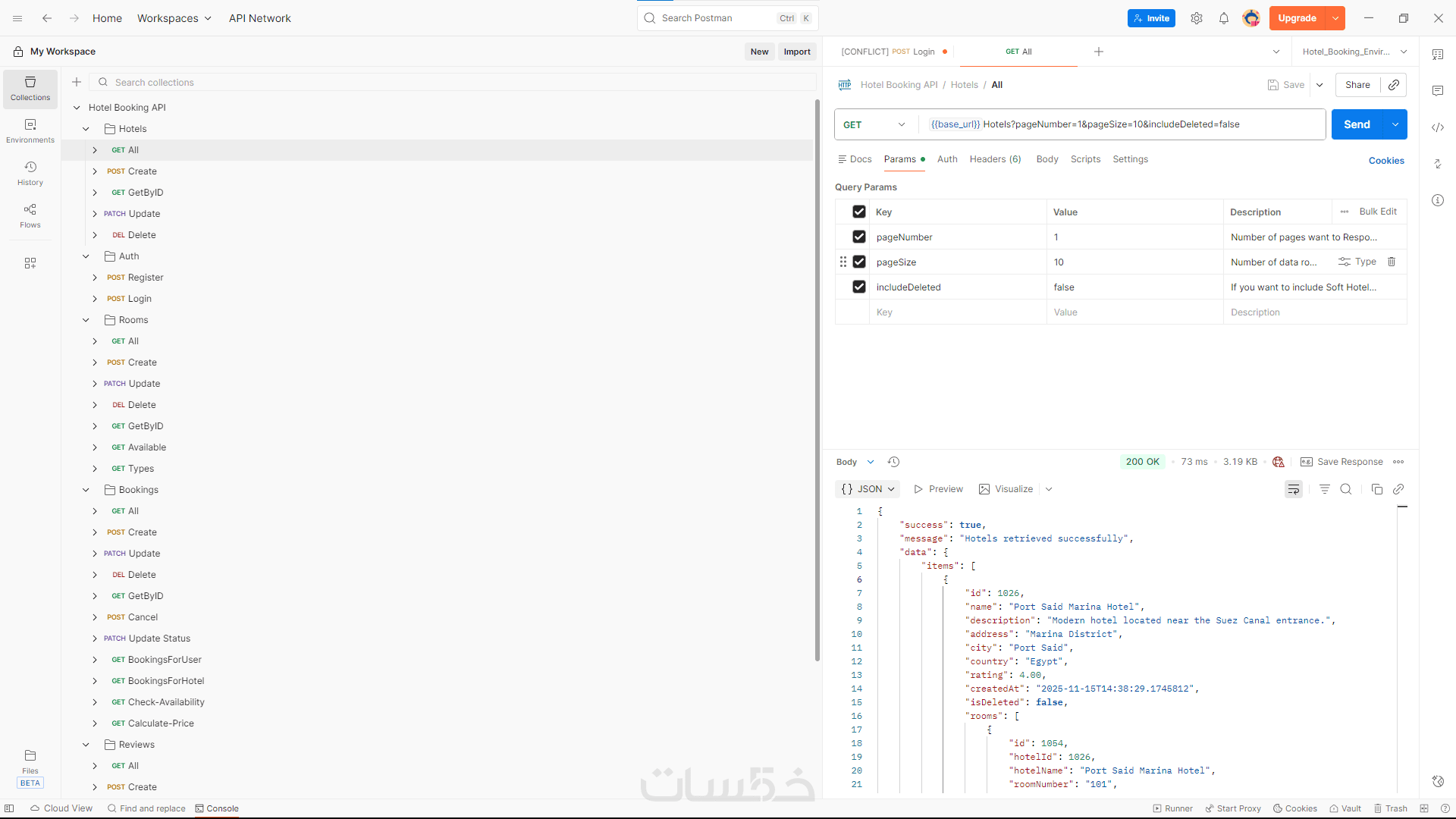Open the Send options dropdown arrow
This screenshot has width=1456, height=819.
pyautogui.click(x=1395, y=124)
